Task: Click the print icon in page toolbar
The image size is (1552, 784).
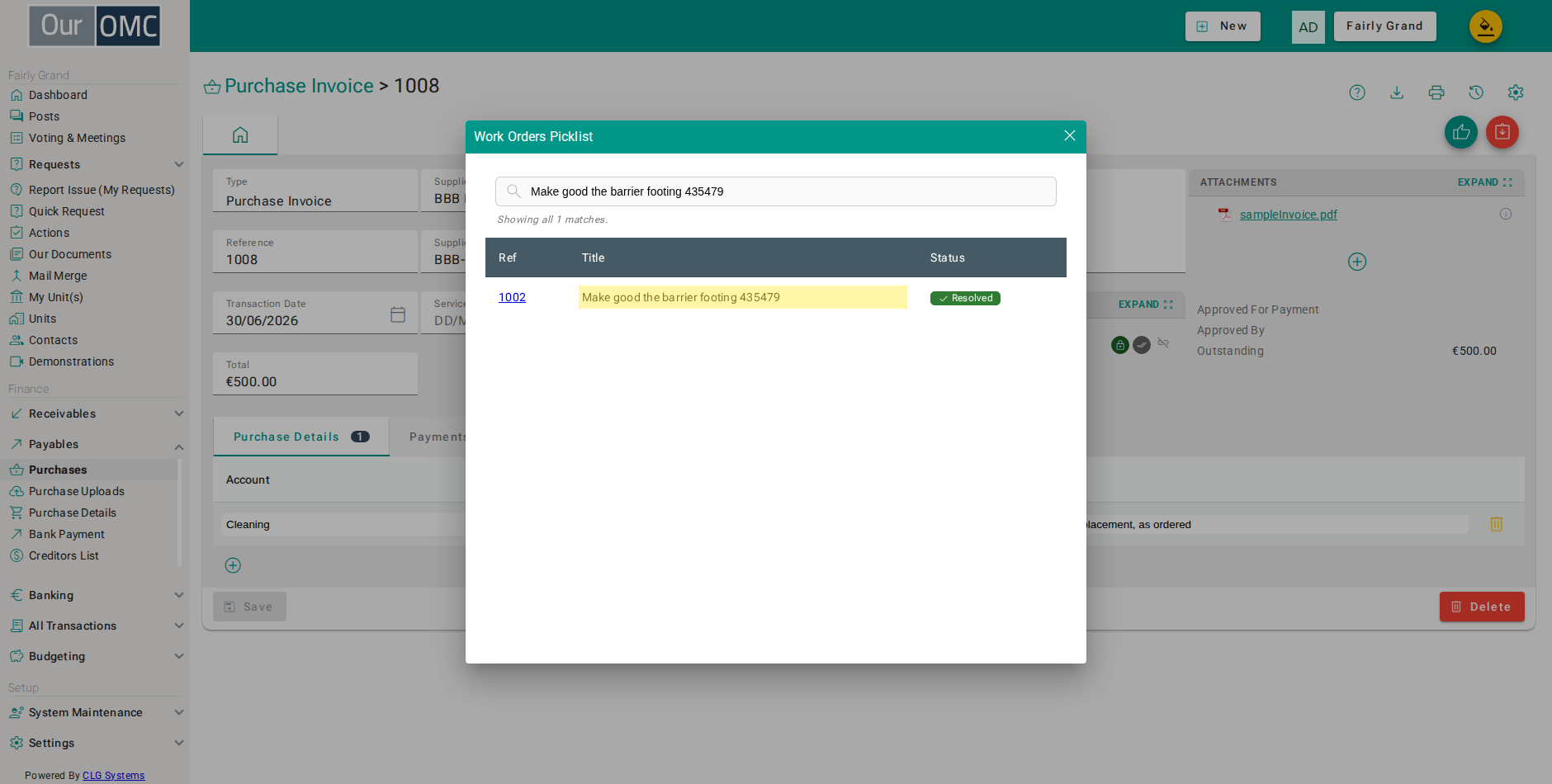Action: [x=1436, y=92]
